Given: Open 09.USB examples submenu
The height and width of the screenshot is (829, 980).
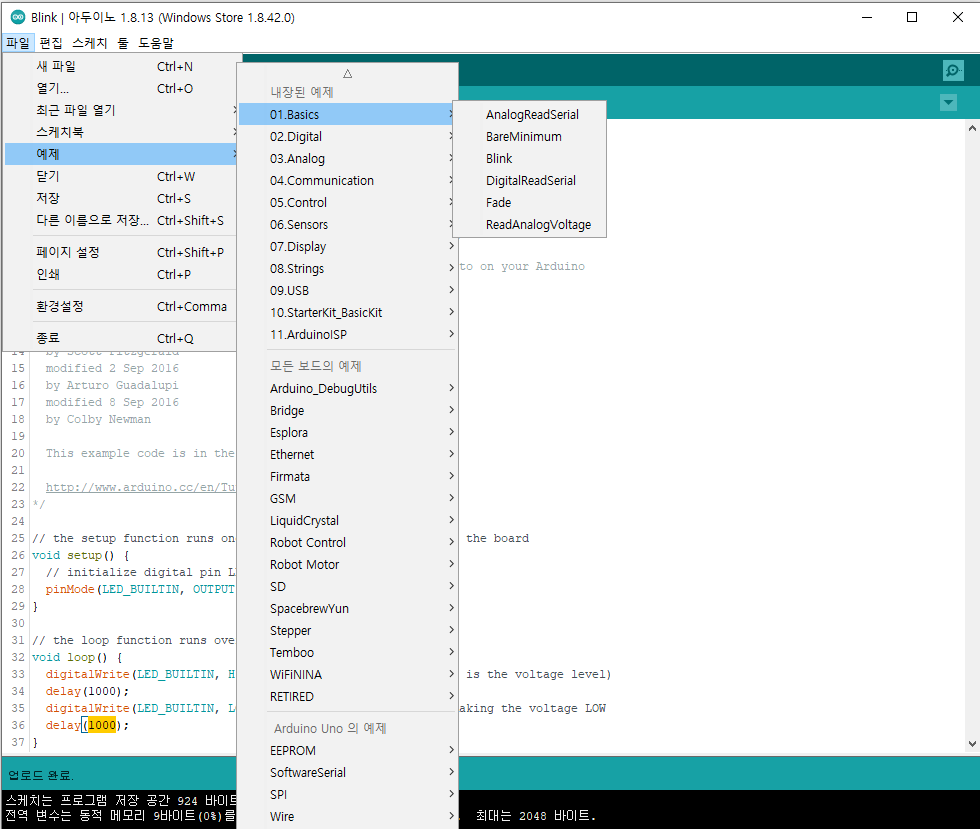Looking at the screenshot, I should point(348,290).
